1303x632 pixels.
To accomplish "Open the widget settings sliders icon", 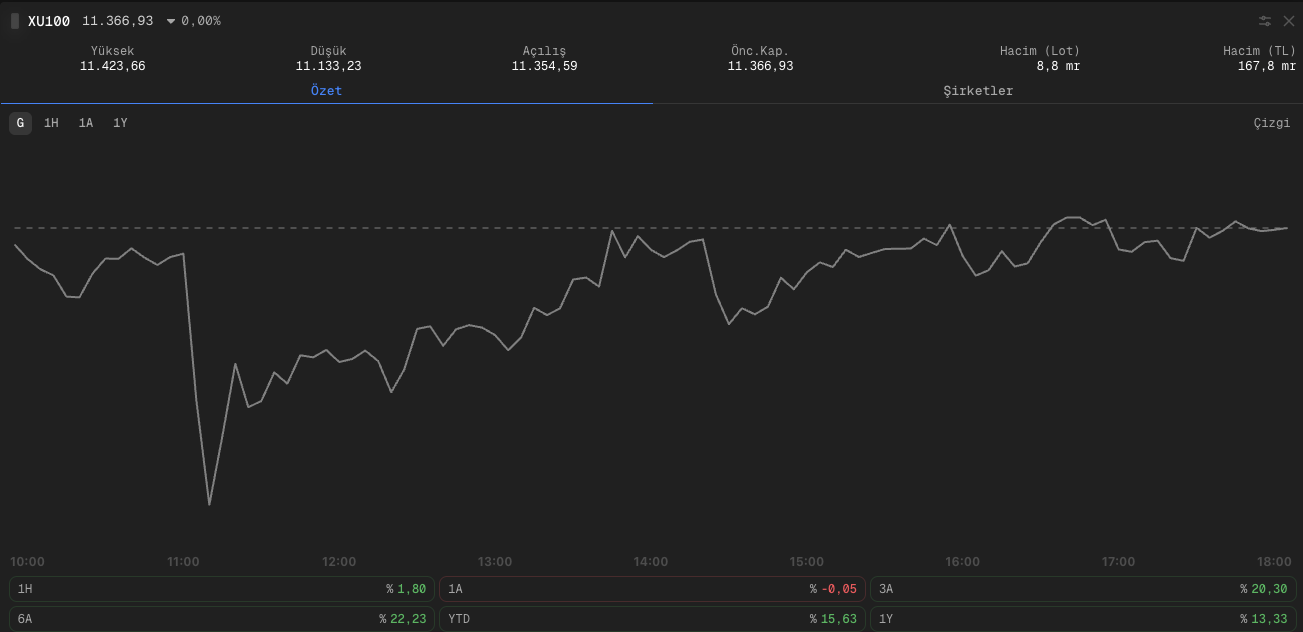I will point(1265,21).
